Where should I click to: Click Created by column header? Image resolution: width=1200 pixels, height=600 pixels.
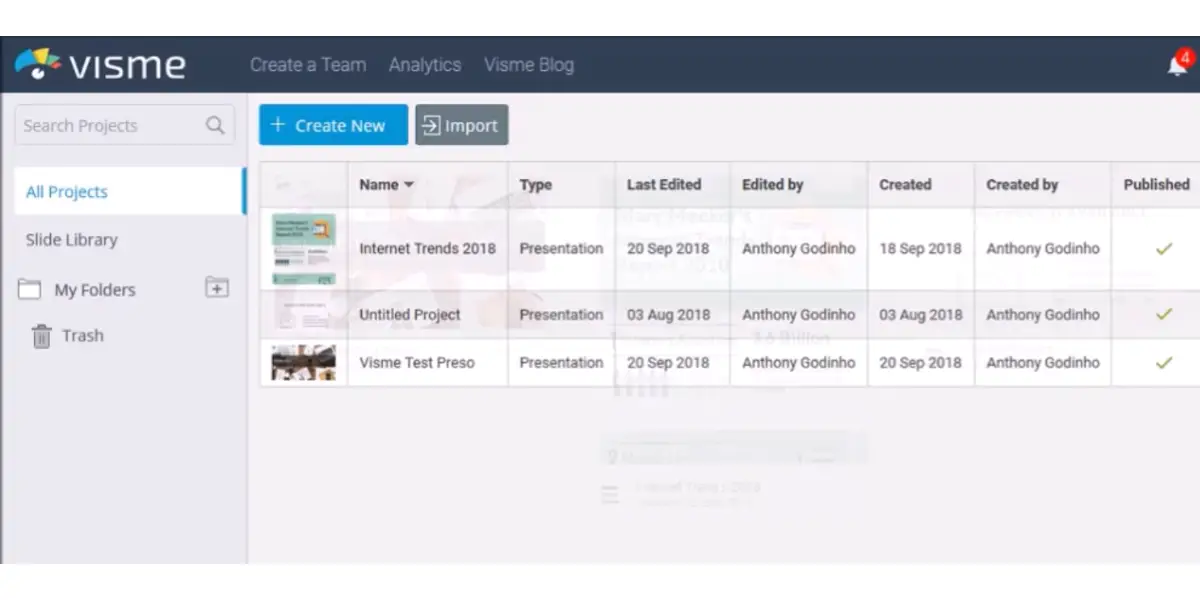click(1022, 184)
